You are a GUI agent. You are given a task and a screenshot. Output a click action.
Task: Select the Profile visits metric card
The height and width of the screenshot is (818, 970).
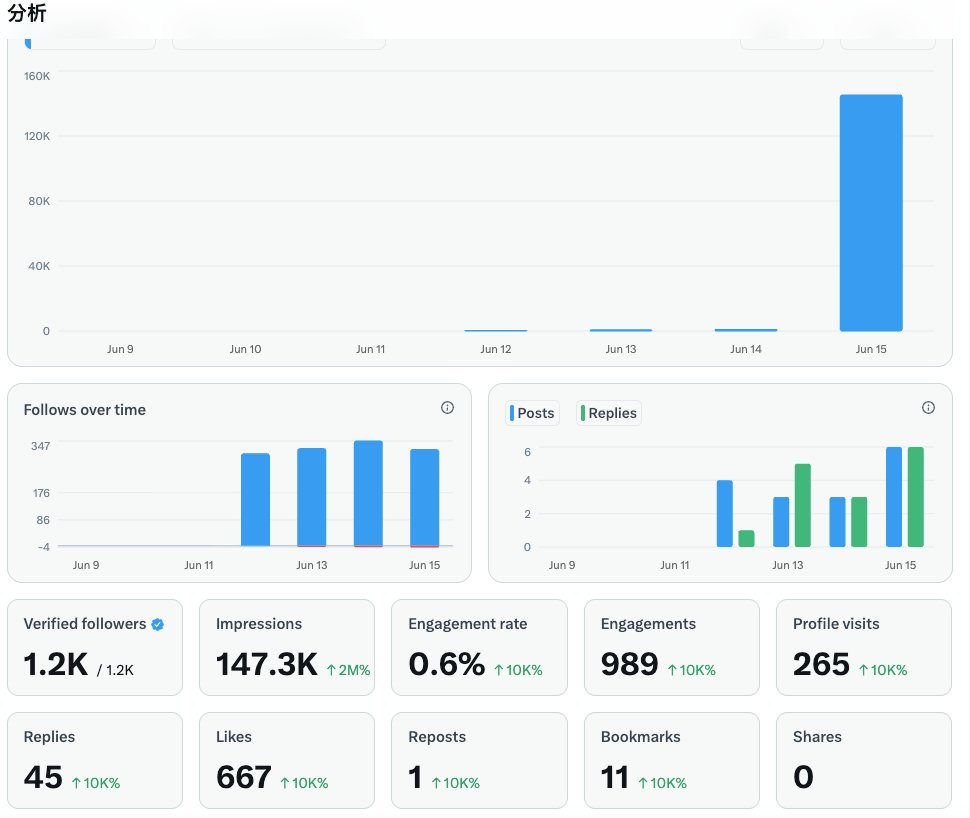coord(864,647)
